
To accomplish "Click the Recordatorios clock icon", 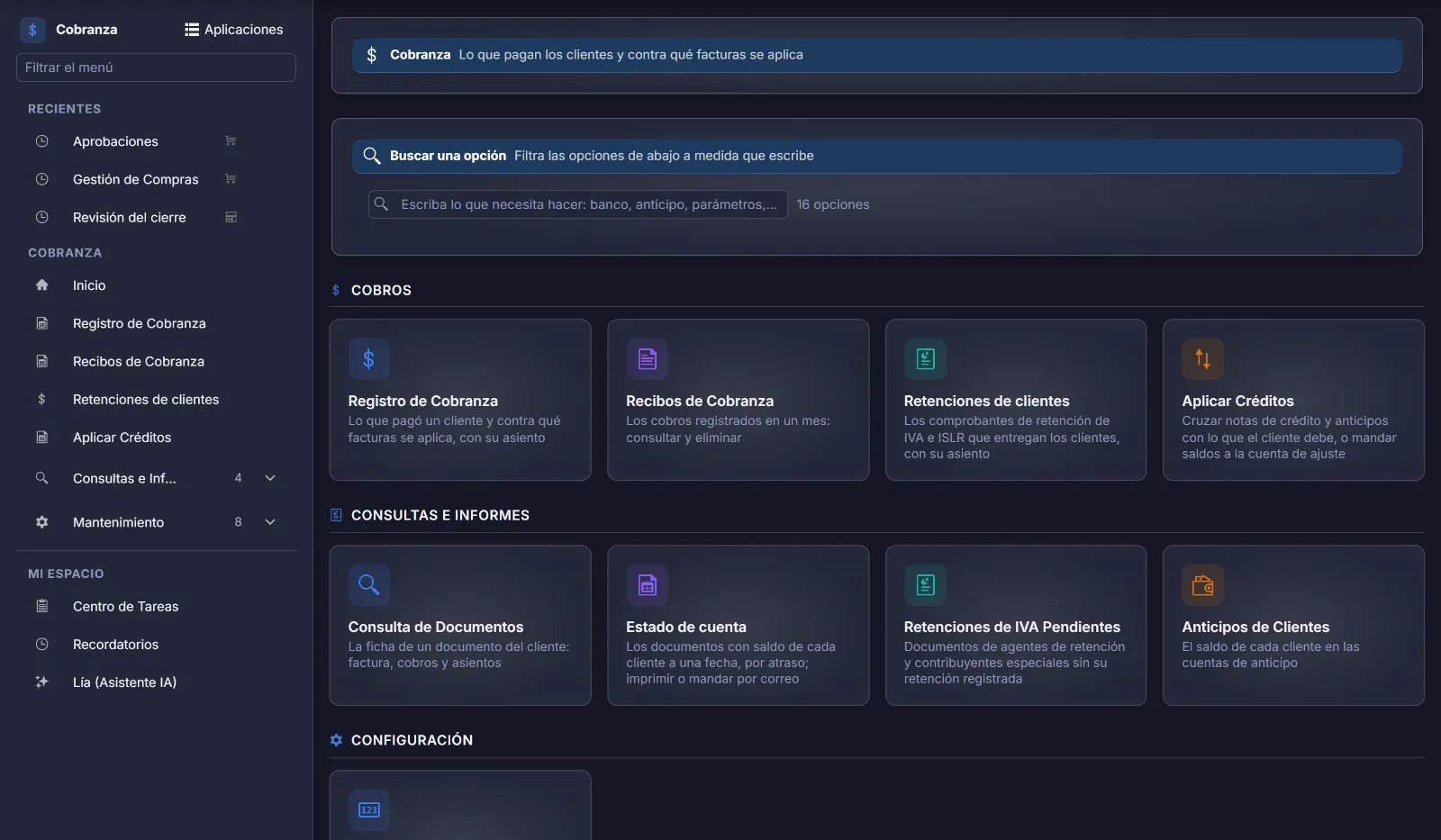I will pyautogui.click(x=41, y=644).
